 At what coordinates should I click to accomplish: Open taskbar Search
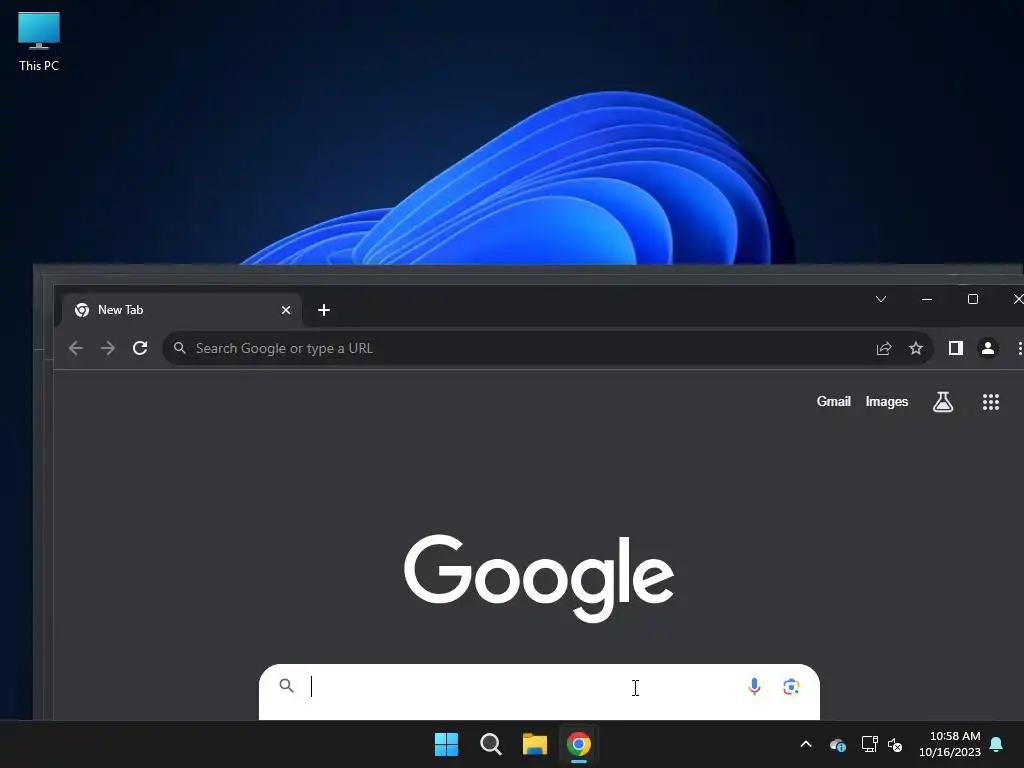[490, 744]
